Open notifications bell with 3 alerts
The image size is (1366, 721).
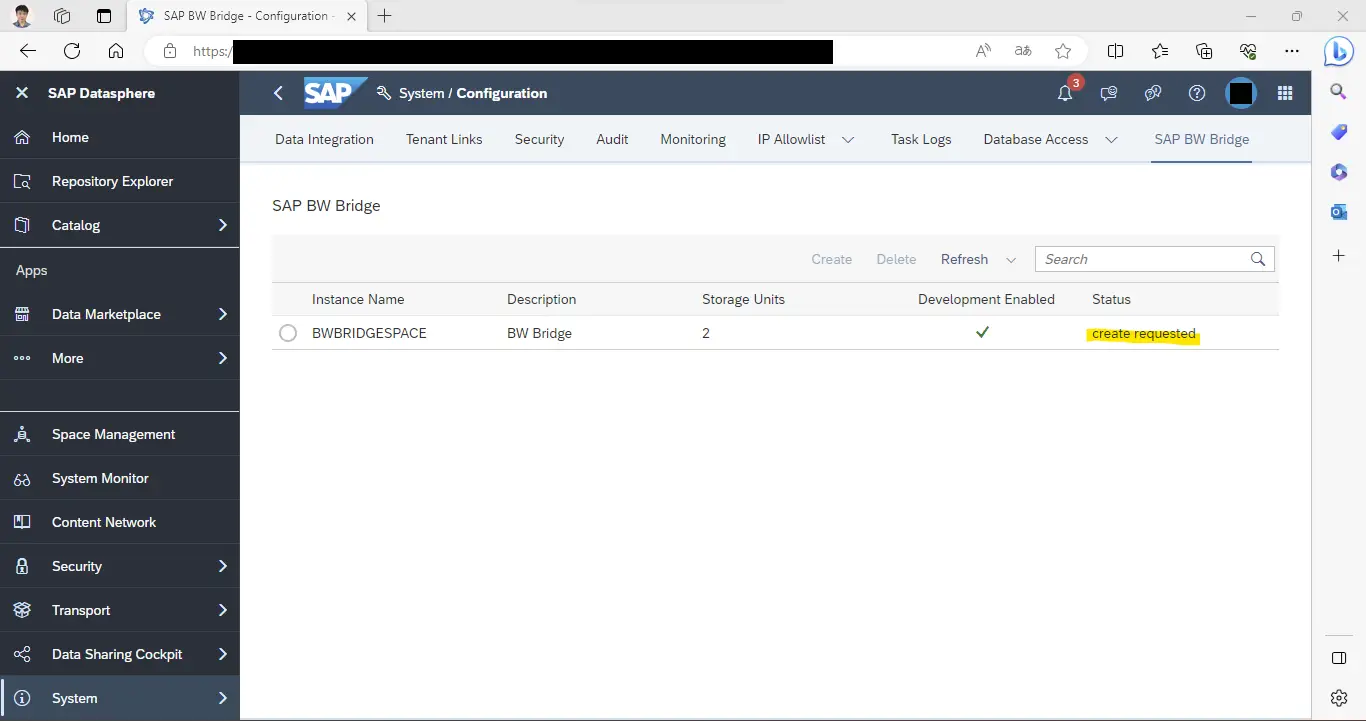click(1066, 93)
